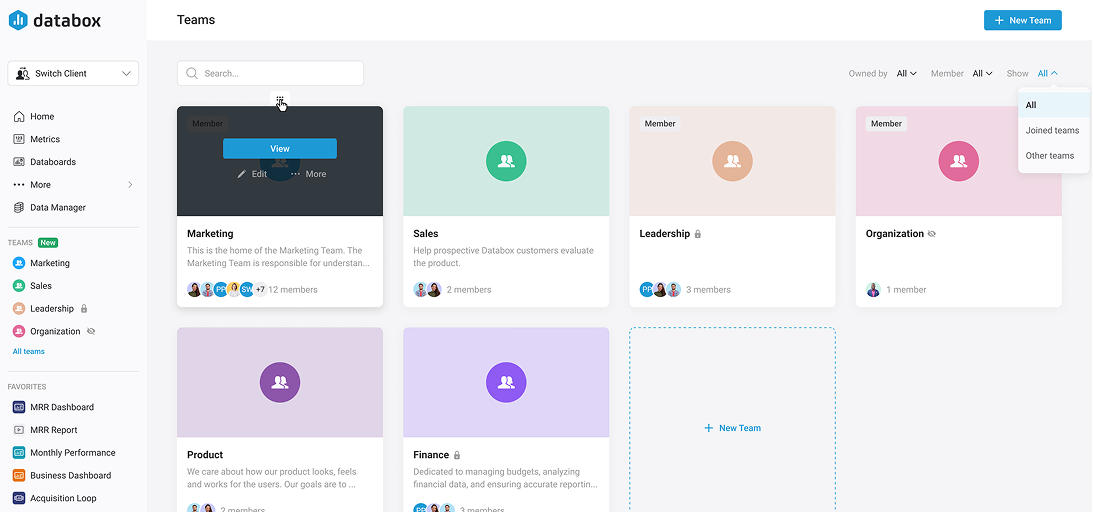
Task: Click All teams link
Action: tap(29, 352)
